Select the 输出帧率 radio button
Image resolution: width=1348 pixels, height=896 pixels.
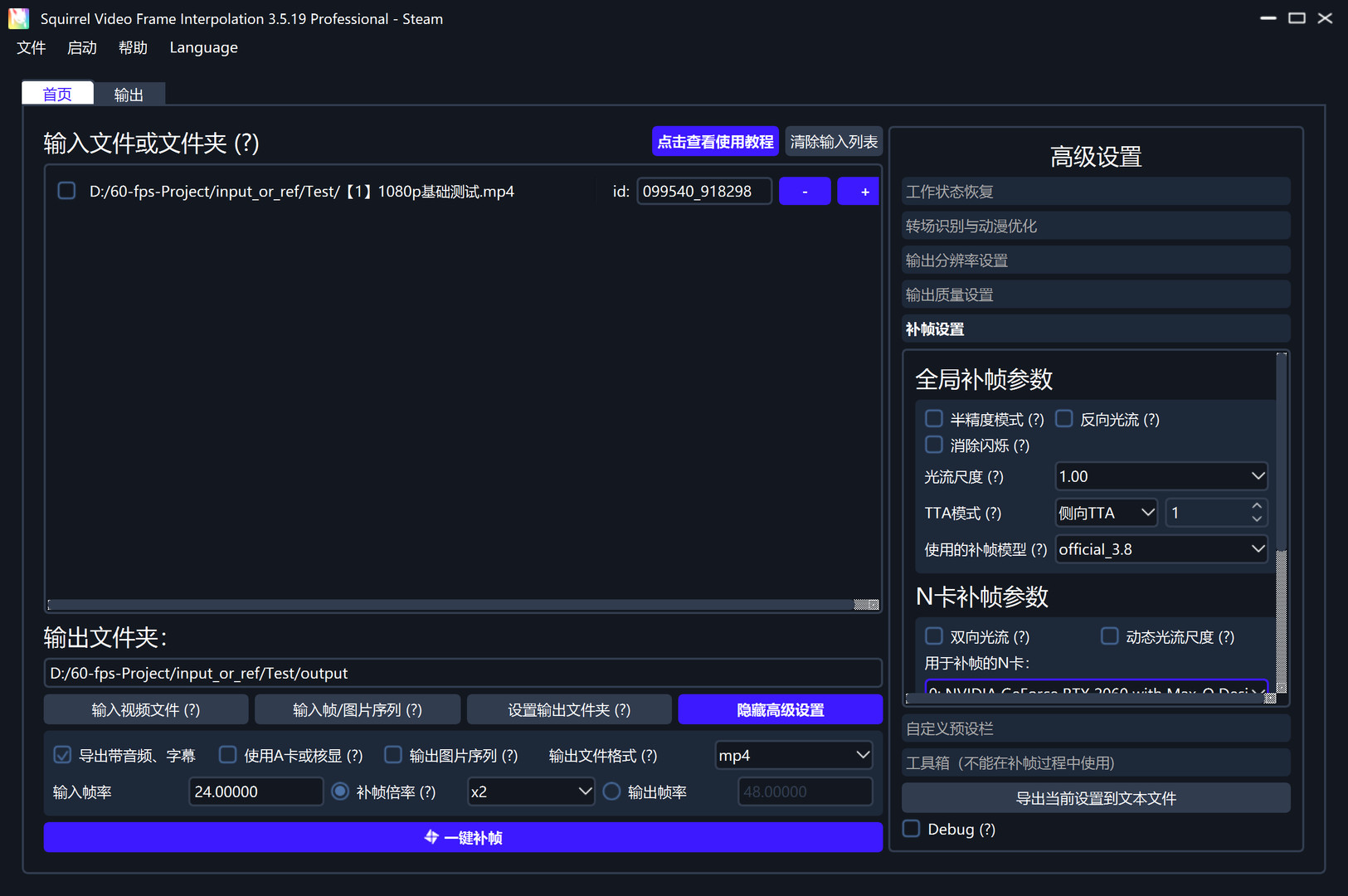(x=612, y=791)
